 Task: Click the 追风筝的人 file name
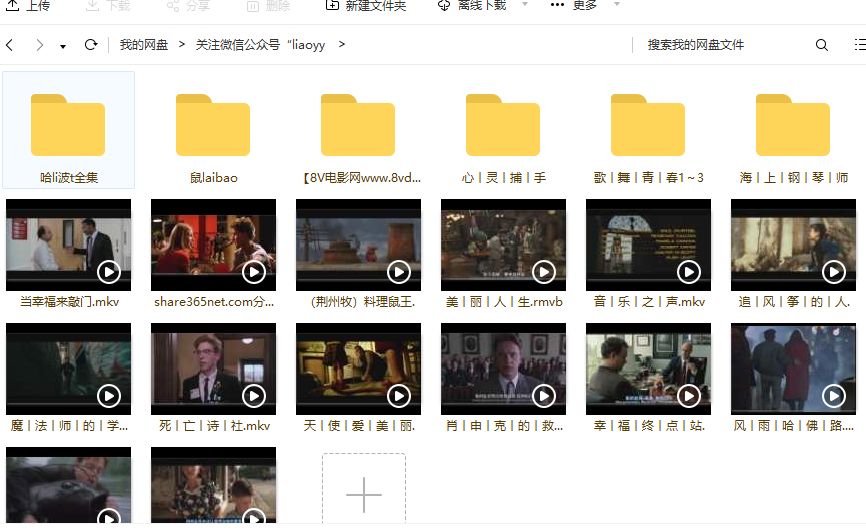794,302
